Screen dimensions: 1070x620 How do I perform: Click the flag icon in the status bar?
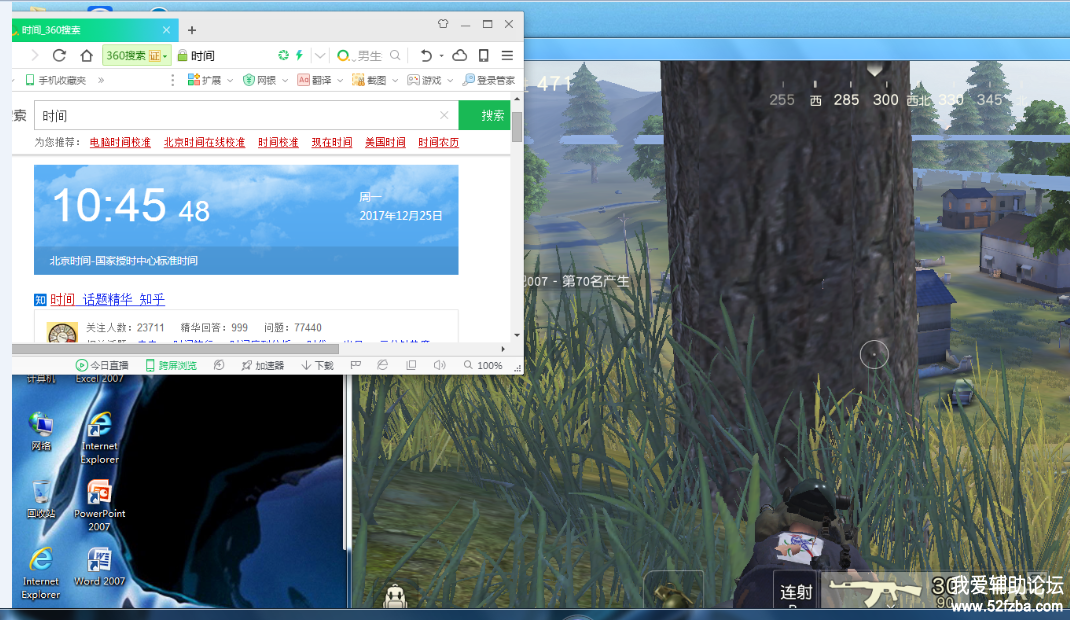(356, 365)
